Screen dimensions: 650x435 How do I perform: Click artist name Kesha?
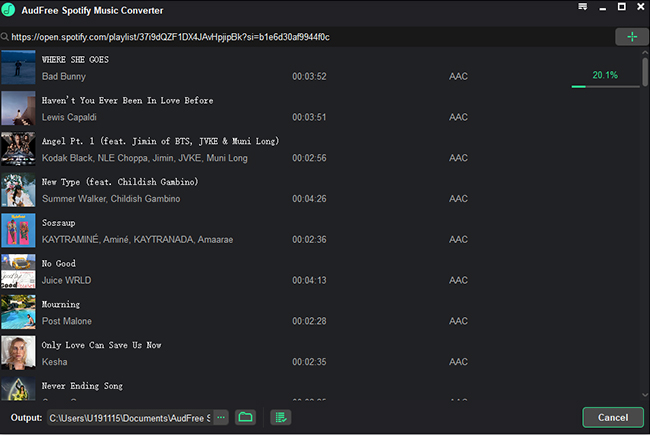pyautogui.click(x=54, y=362)
